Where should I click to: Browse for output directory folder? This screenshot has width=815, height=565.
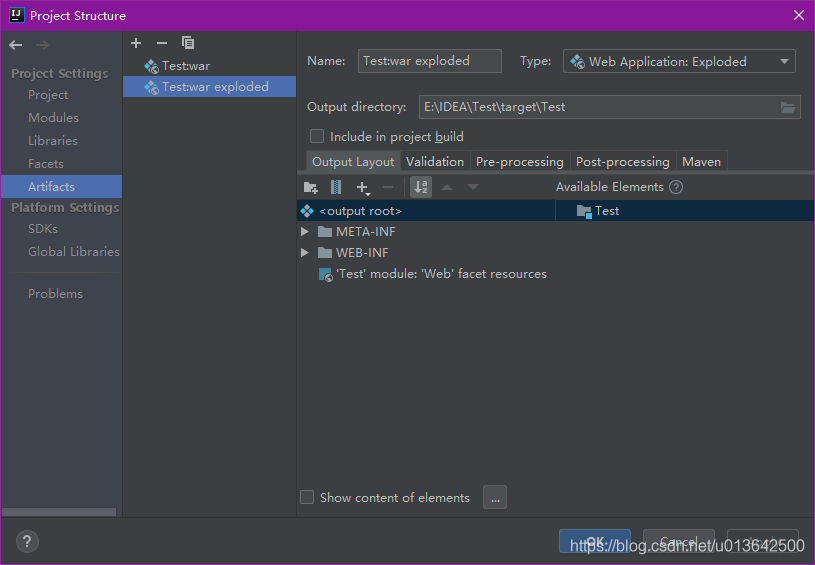pyautogui.click(x=788, y=108)
